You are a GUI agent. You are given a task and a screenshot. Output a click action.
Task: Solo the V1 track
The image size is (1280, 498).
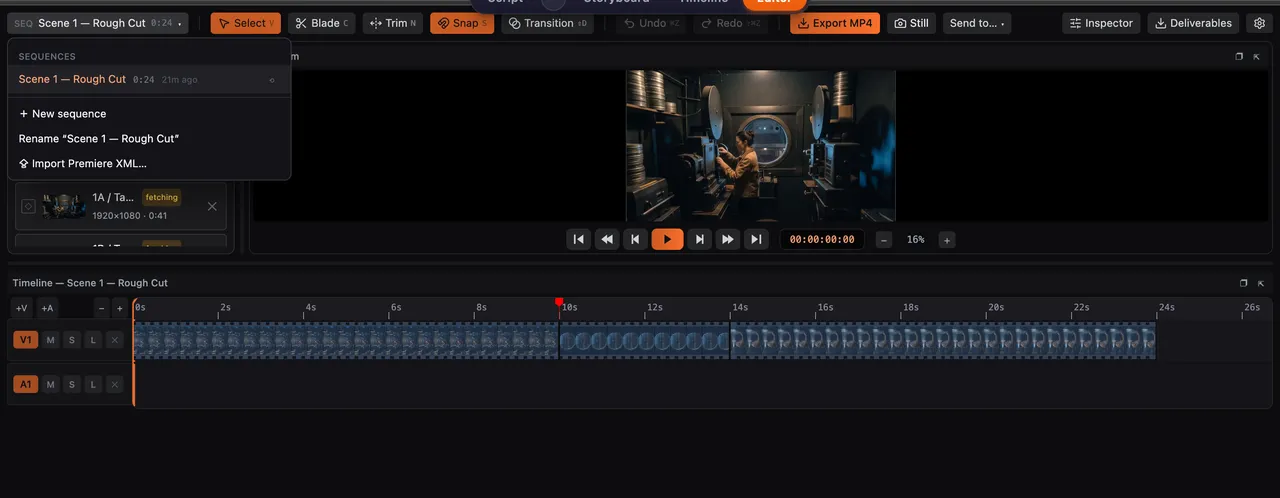click(71, 340)
